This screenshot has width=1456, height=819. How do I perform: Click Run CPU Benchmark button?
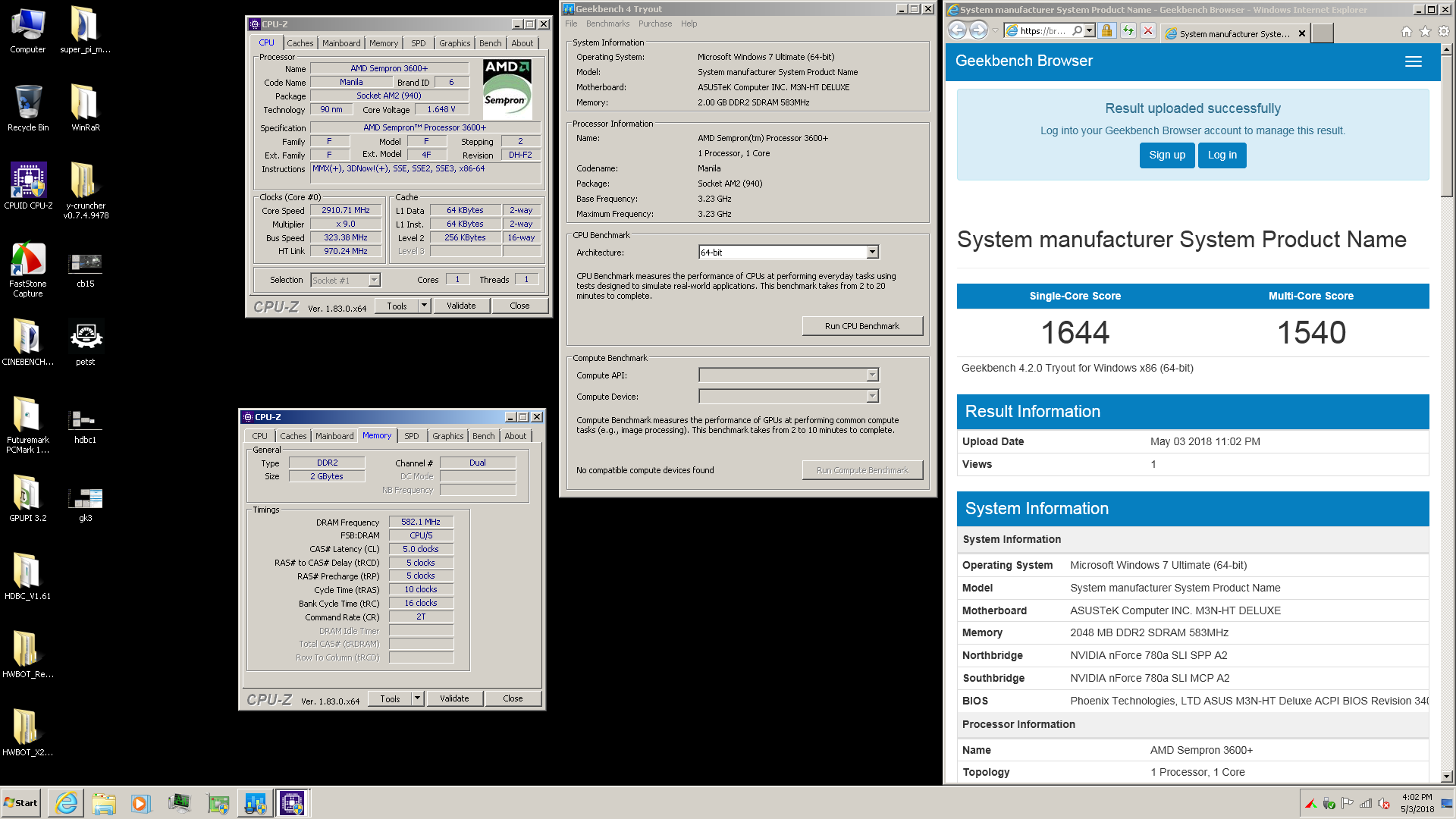click(x=862, y=326)
